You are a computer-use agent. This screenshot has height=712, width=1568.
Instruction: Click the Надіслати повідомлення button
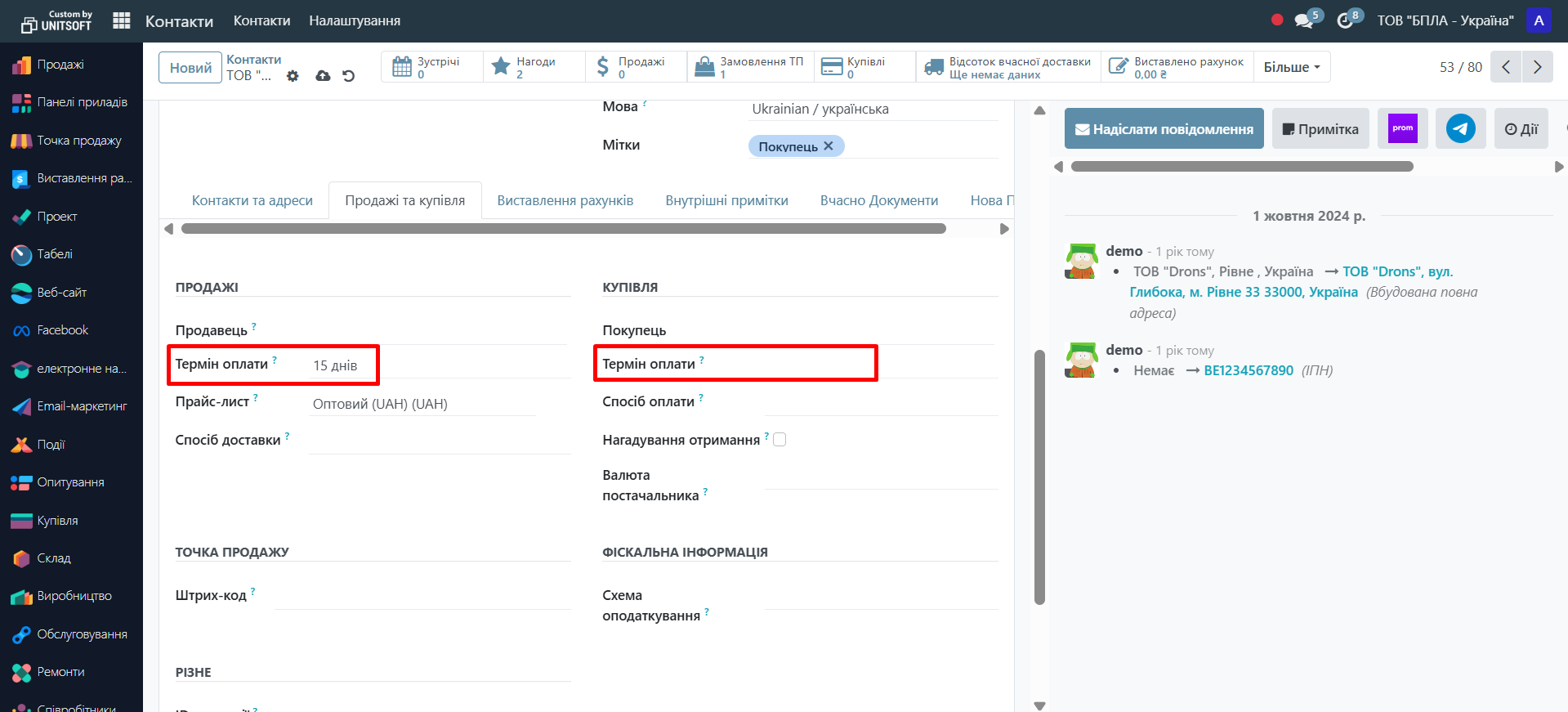[x=1164, y=129]
